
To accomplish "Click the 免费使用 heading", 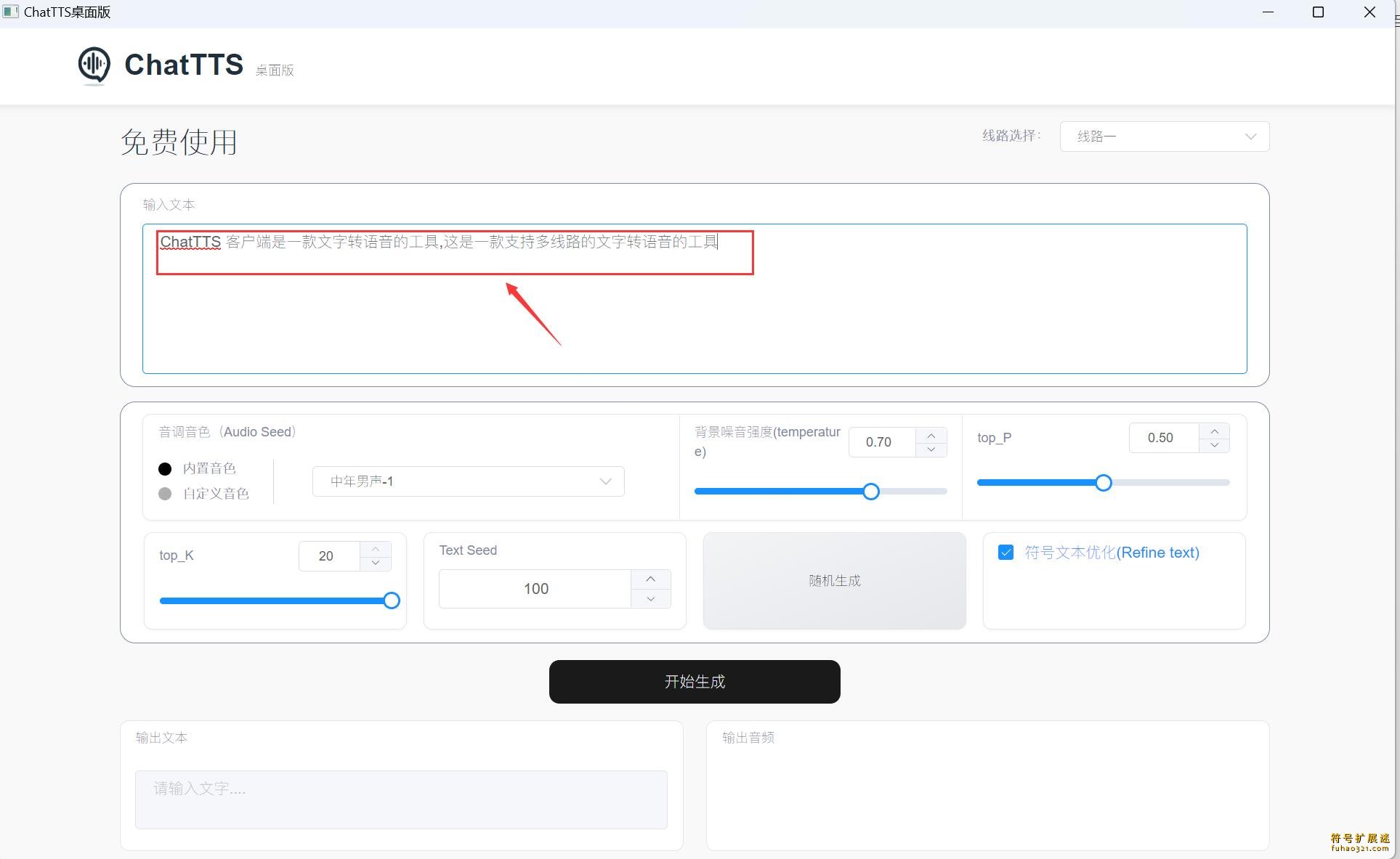I will [179, 142].
